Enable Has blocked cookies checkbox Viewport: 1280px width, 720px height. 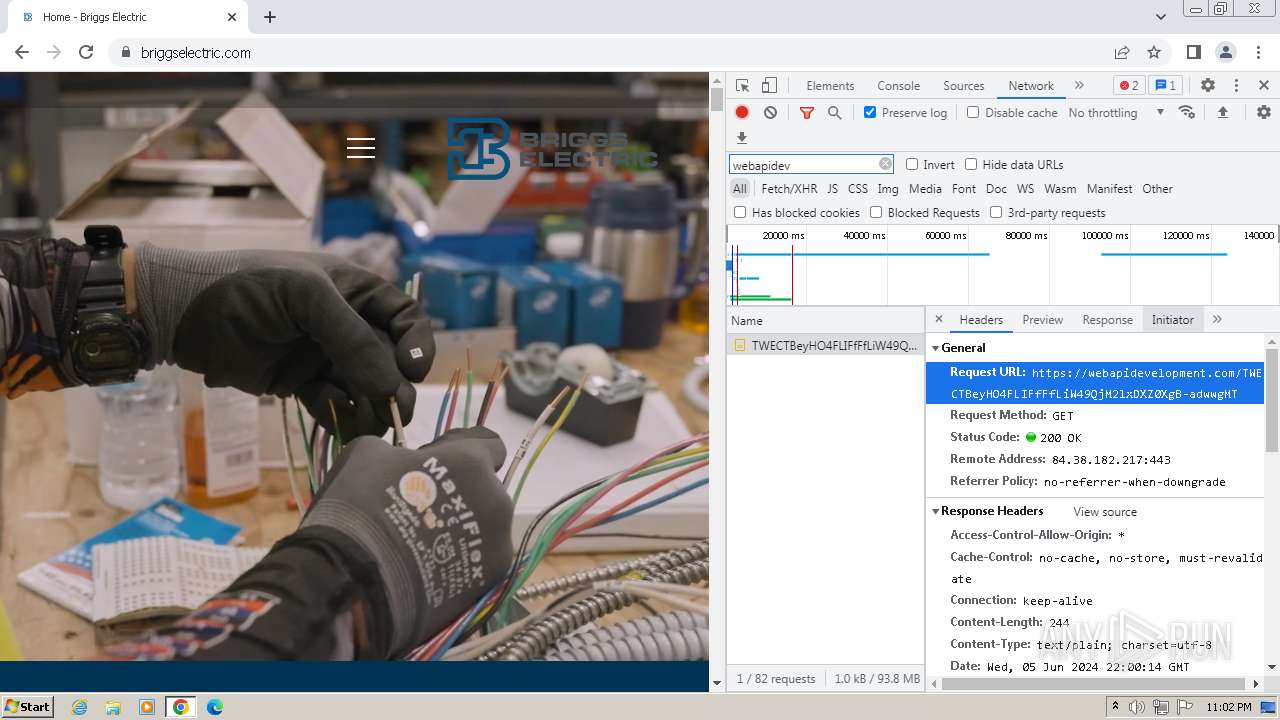pos(740,212)
